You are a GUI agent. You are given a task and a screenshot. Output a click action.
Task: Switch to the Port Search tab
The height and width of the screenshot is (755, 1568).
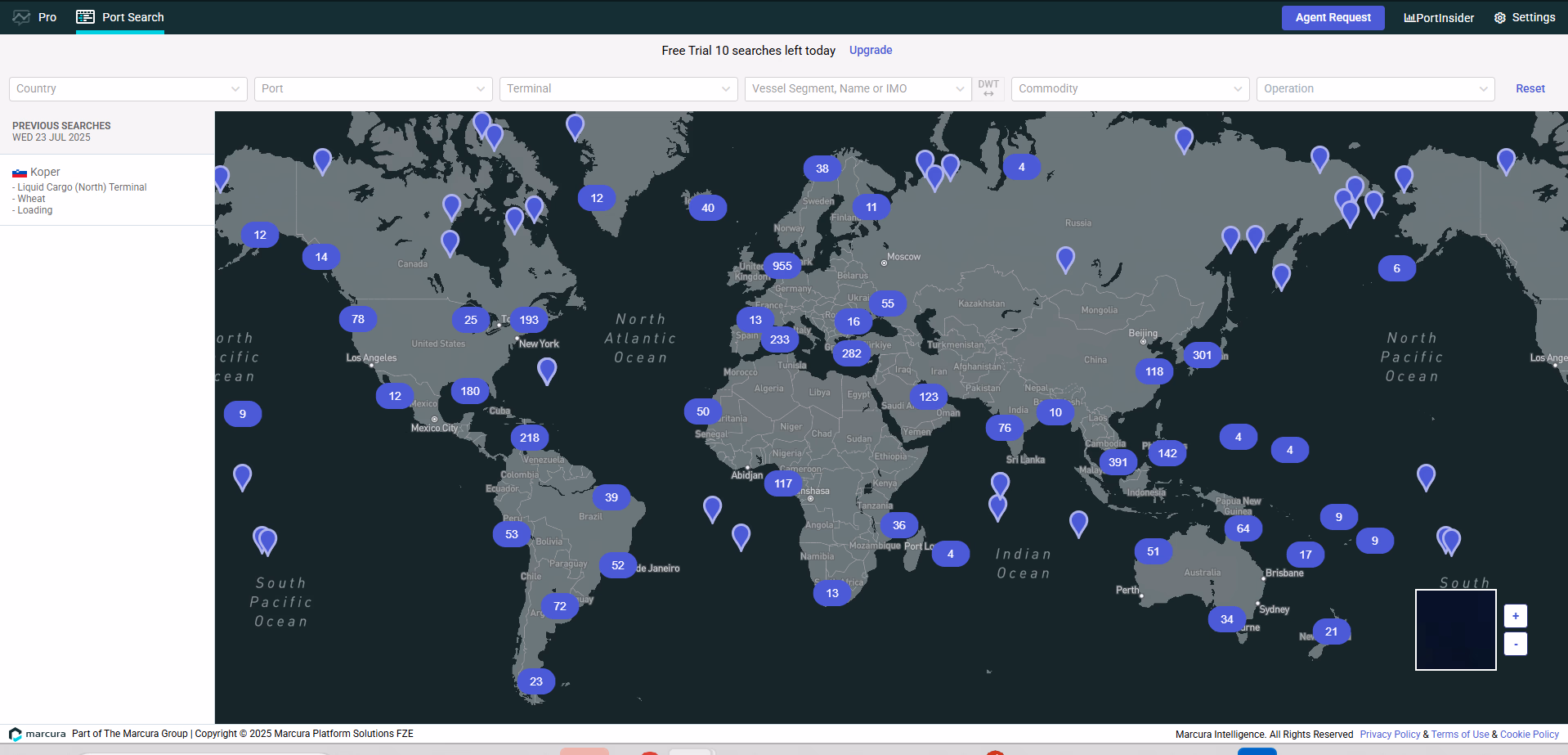pyautogui.click(x=120, y=17)
